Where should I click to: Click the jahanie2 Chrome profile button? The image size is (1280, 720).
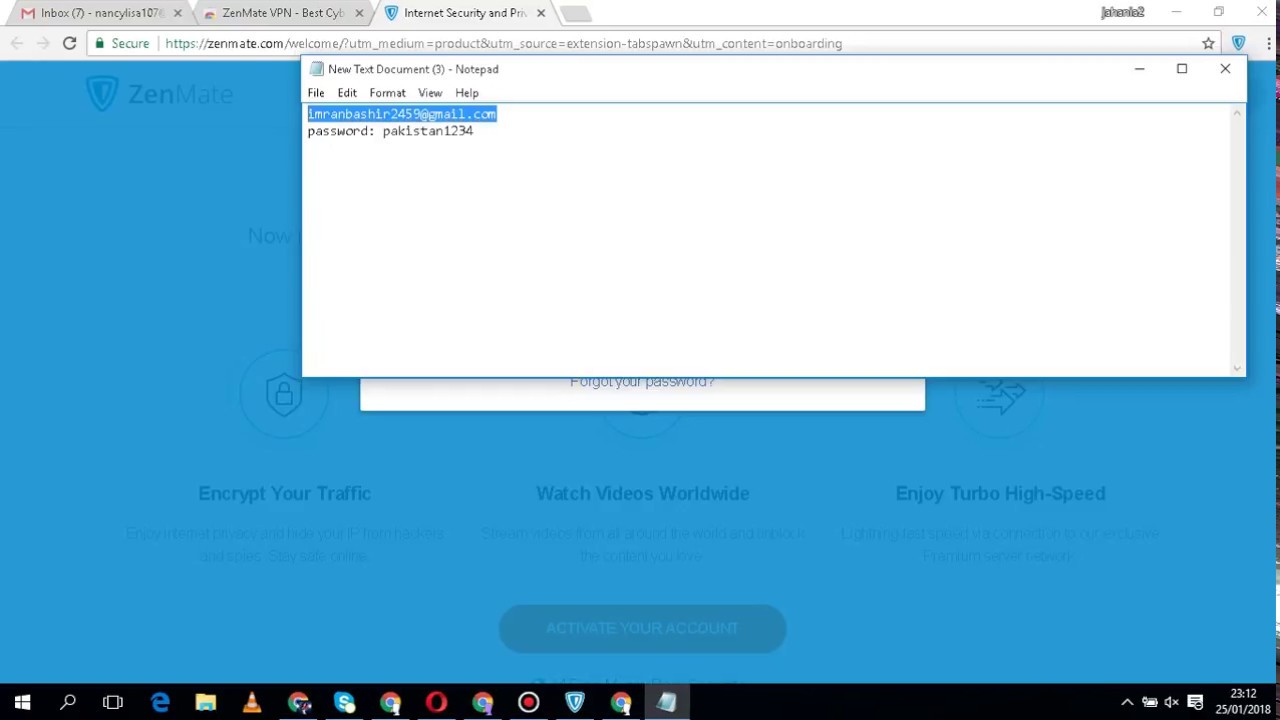[x=1122, y=12]
